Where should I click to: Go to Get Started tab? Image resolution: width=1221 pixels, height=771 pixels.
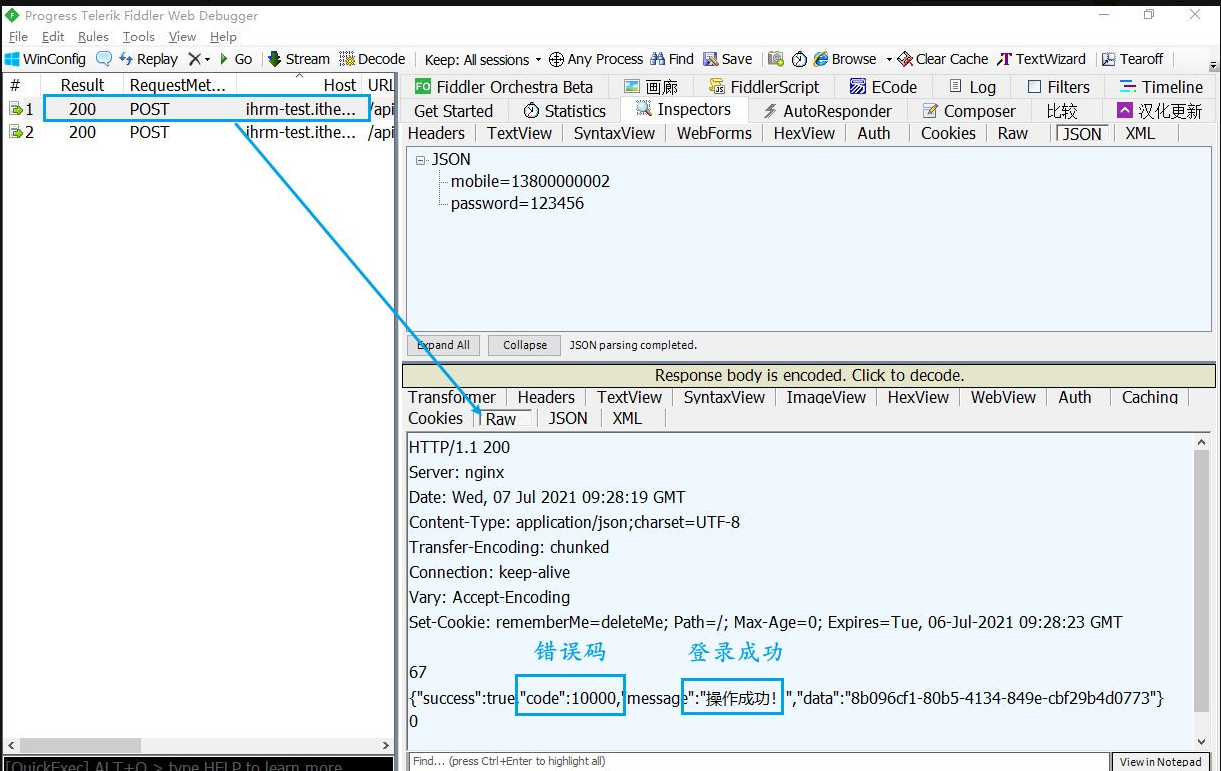[453, 111]
